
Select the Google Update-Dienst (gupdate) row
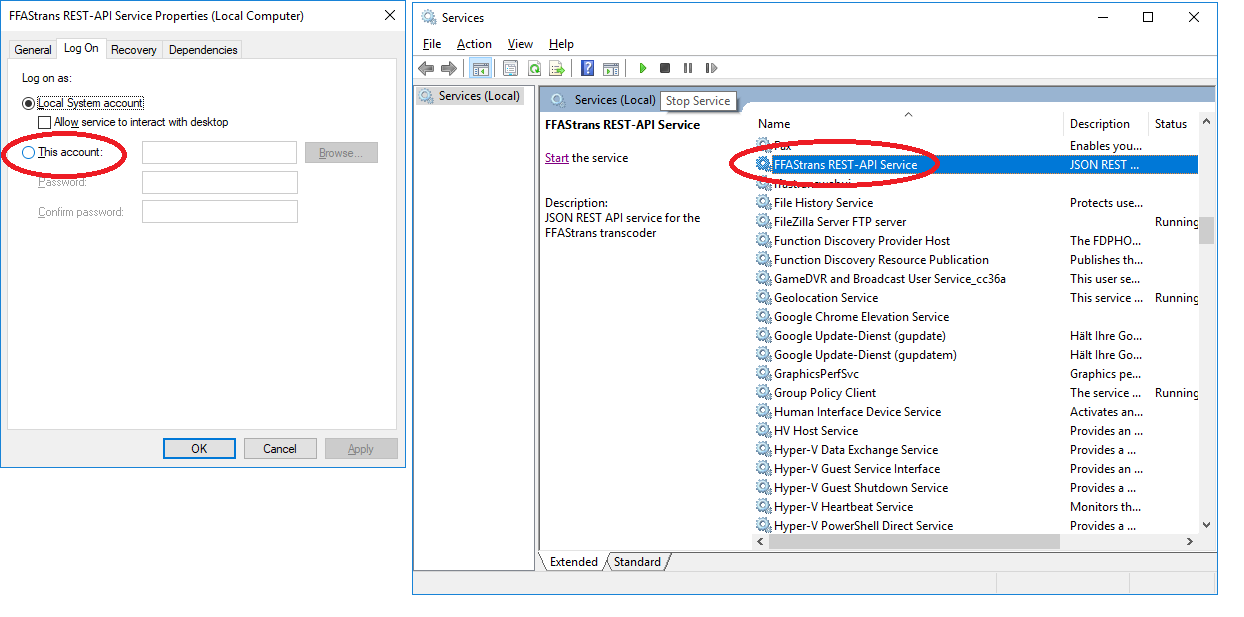click(976, 336)
